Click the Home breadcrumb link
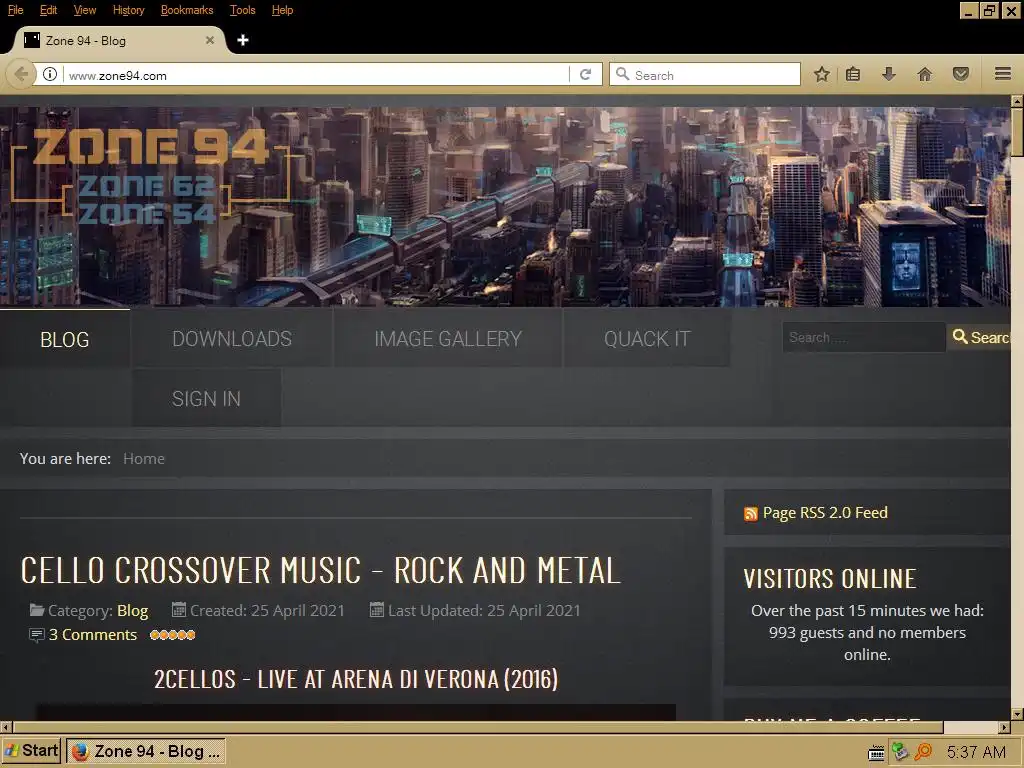This screenshot has height=768, width=1024. (x=144, y=458)
